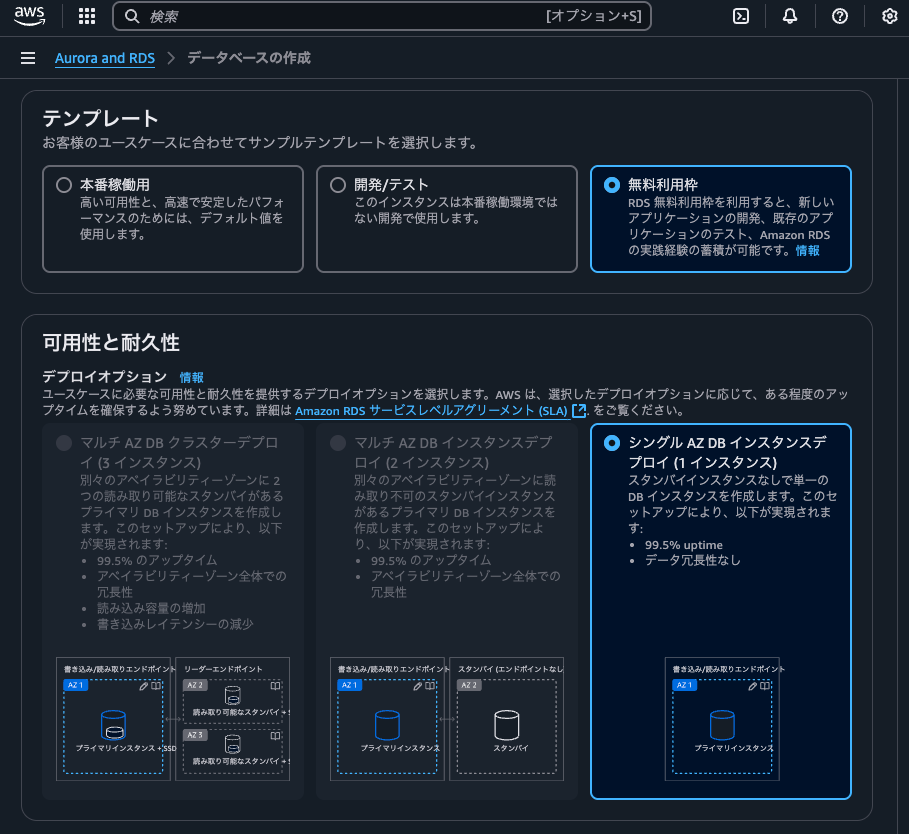Click the データ冗長性なし bullet text

pyautogui.click(x=693, y=560)
